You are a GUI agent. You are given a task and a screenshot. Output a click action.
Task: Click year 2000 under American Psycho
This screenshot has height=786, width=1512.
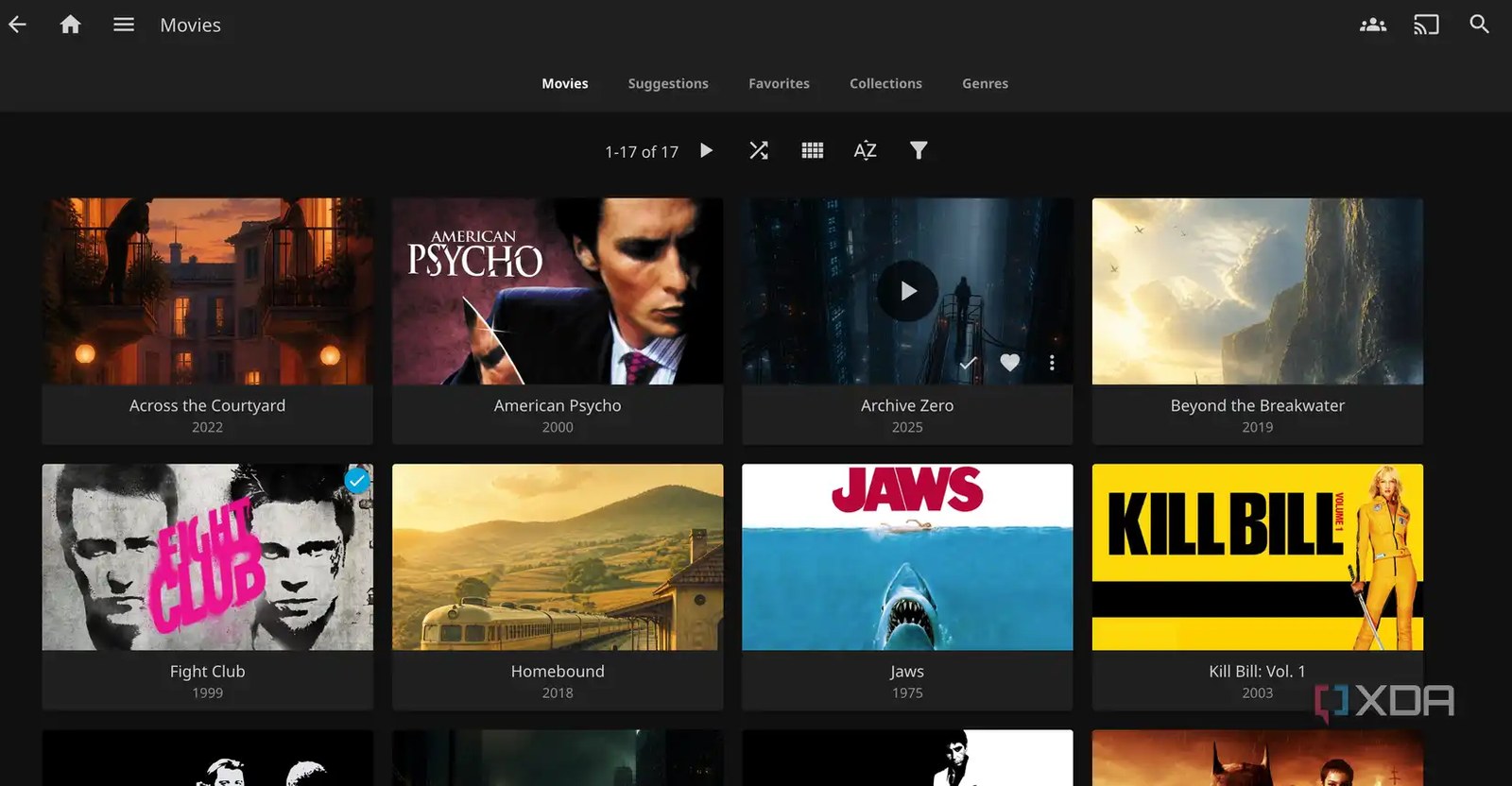[558, 427]
